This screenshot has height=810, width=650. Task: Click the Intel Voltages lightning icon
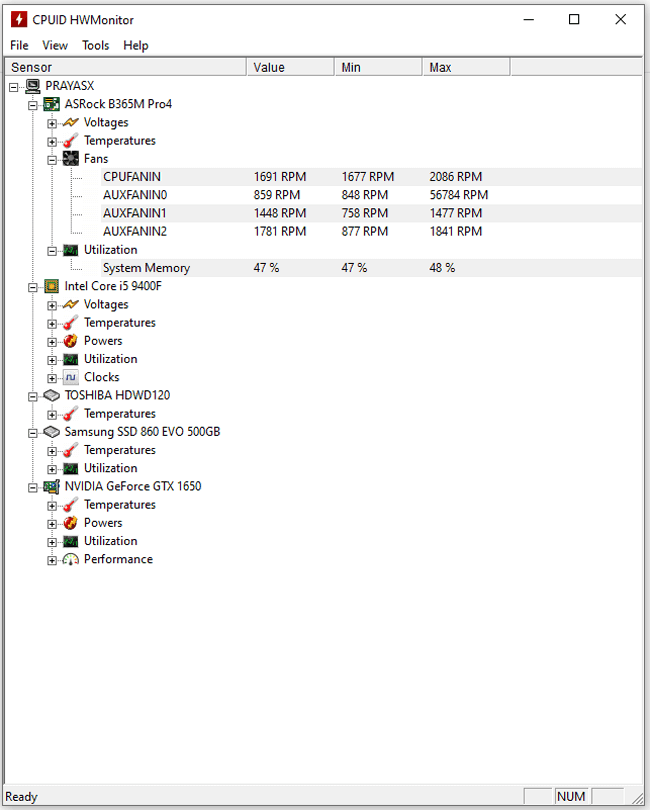pyautogui.click(x=71, y=304)
